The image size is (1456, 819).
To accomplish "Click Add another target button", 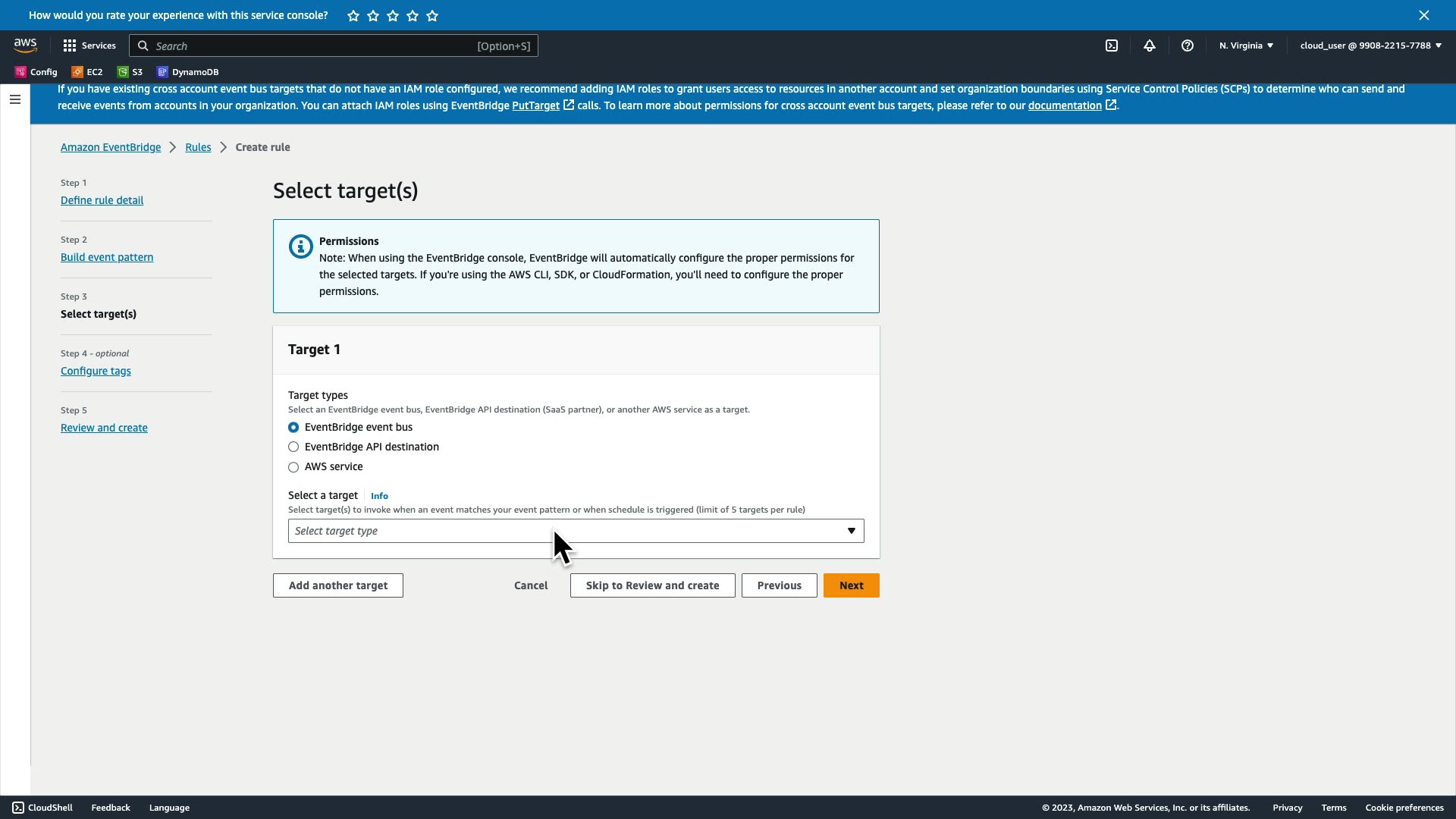I will point(337,585).
